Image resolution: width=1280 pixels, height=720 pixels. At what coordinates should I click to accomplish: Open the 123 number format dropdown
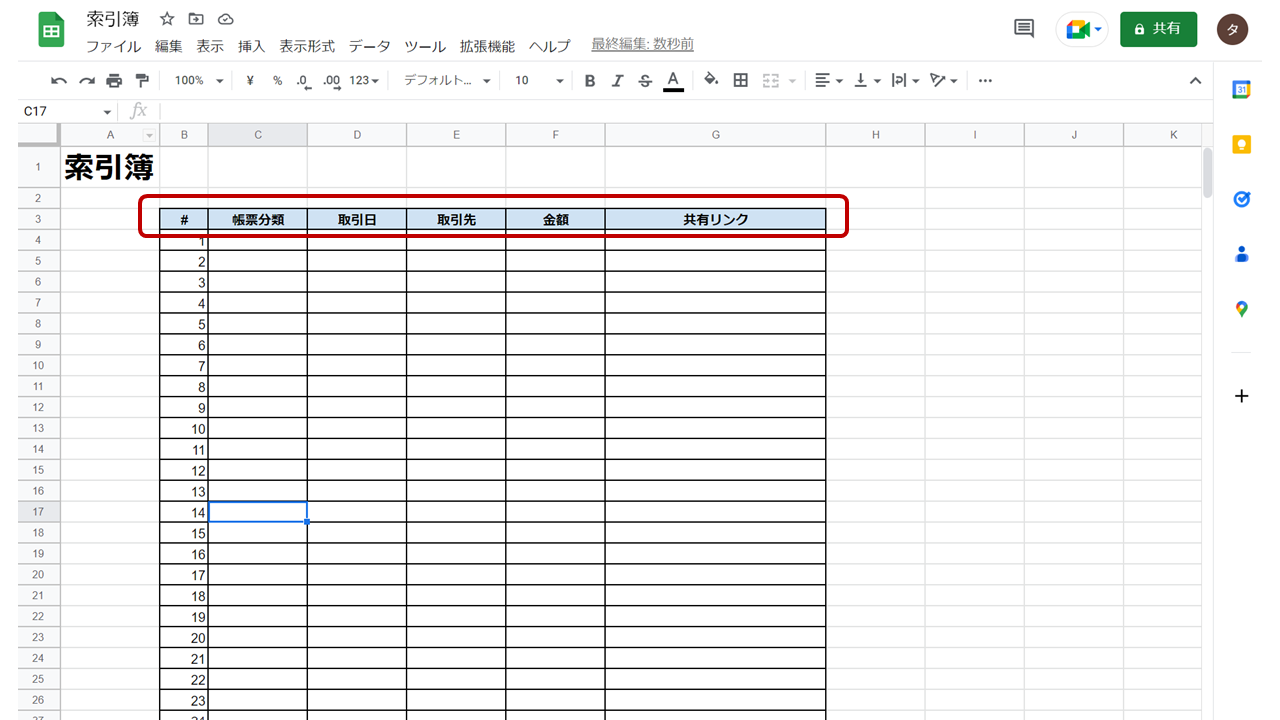(364, 81)
